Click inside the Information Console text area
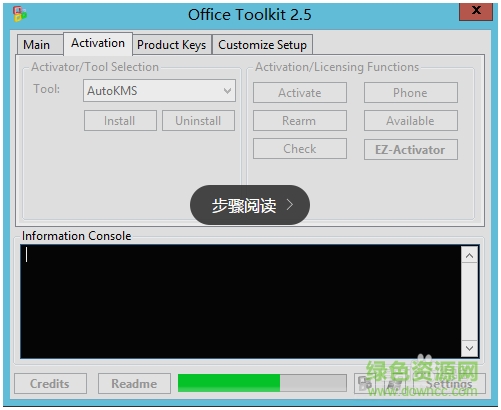Image resolution: width=501 pixels, height=410 pixels. (240, 302)
